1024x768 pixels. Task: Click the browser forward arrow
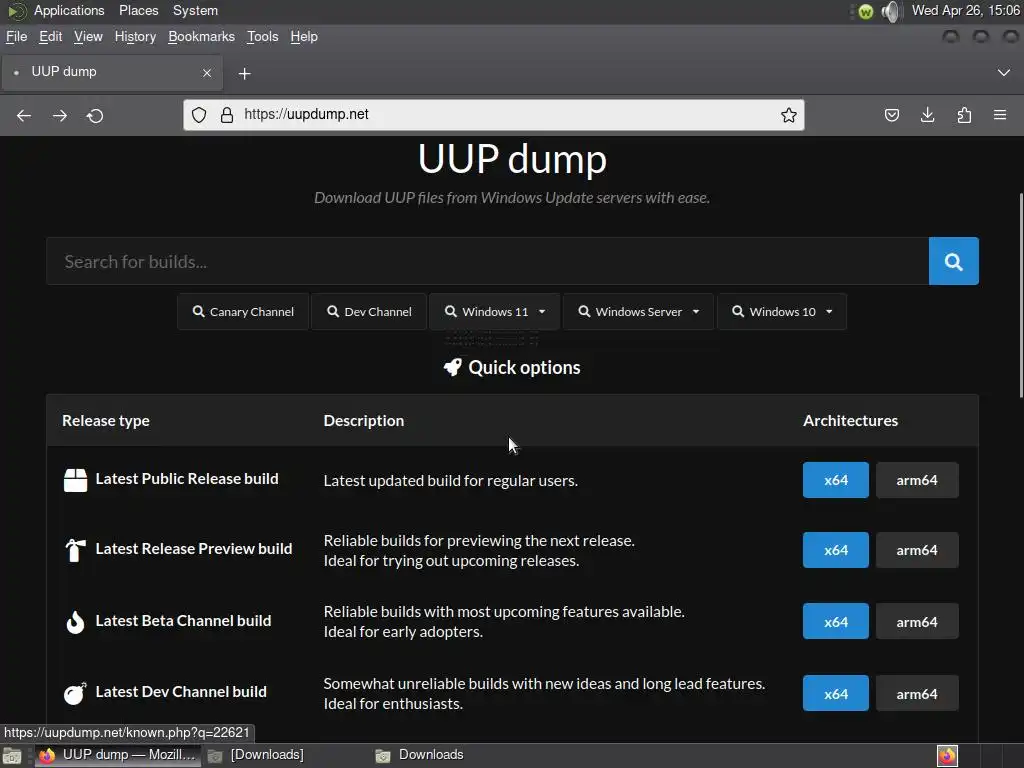(59, 116)
